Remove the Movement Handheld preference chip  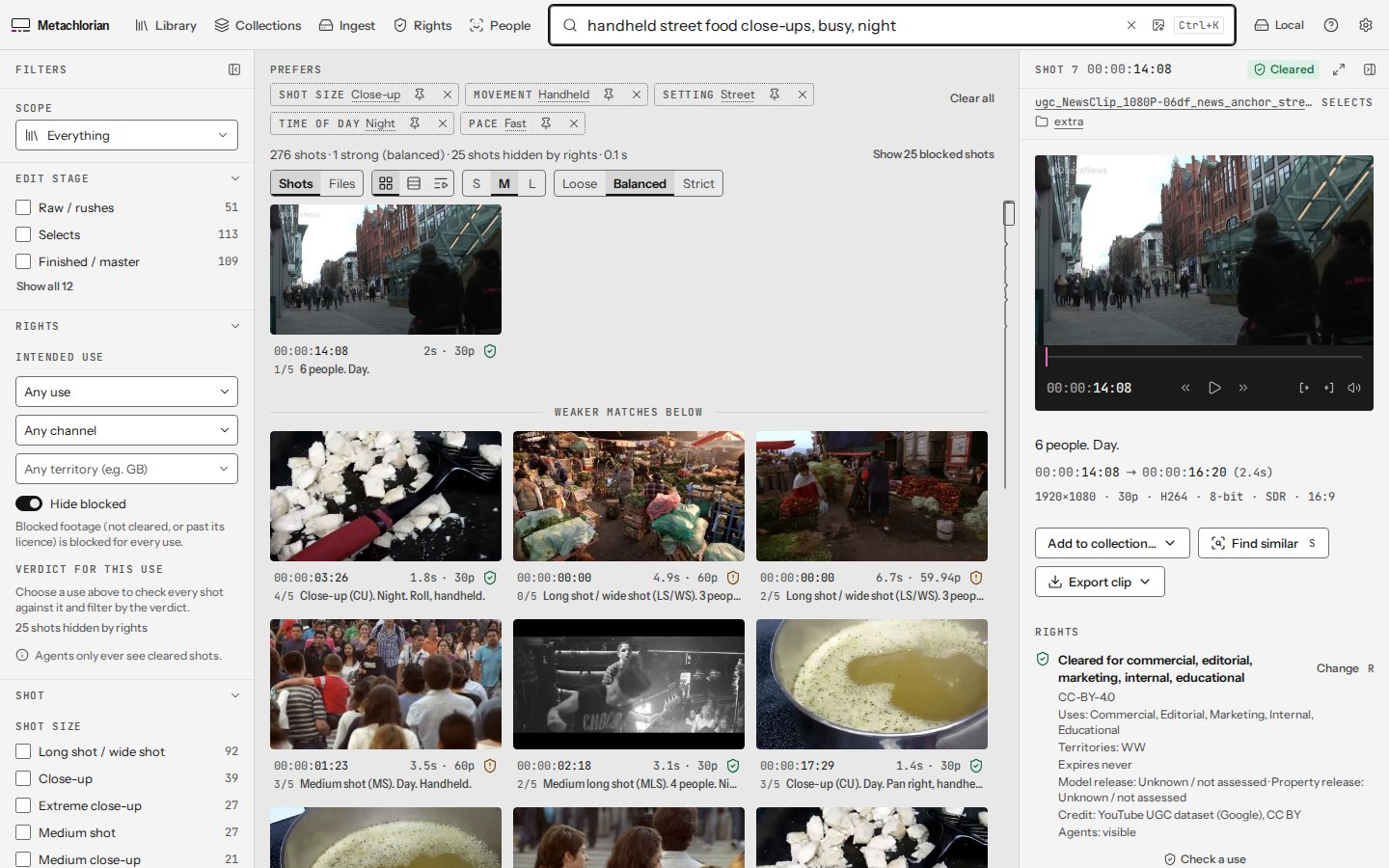click(637, 95)
